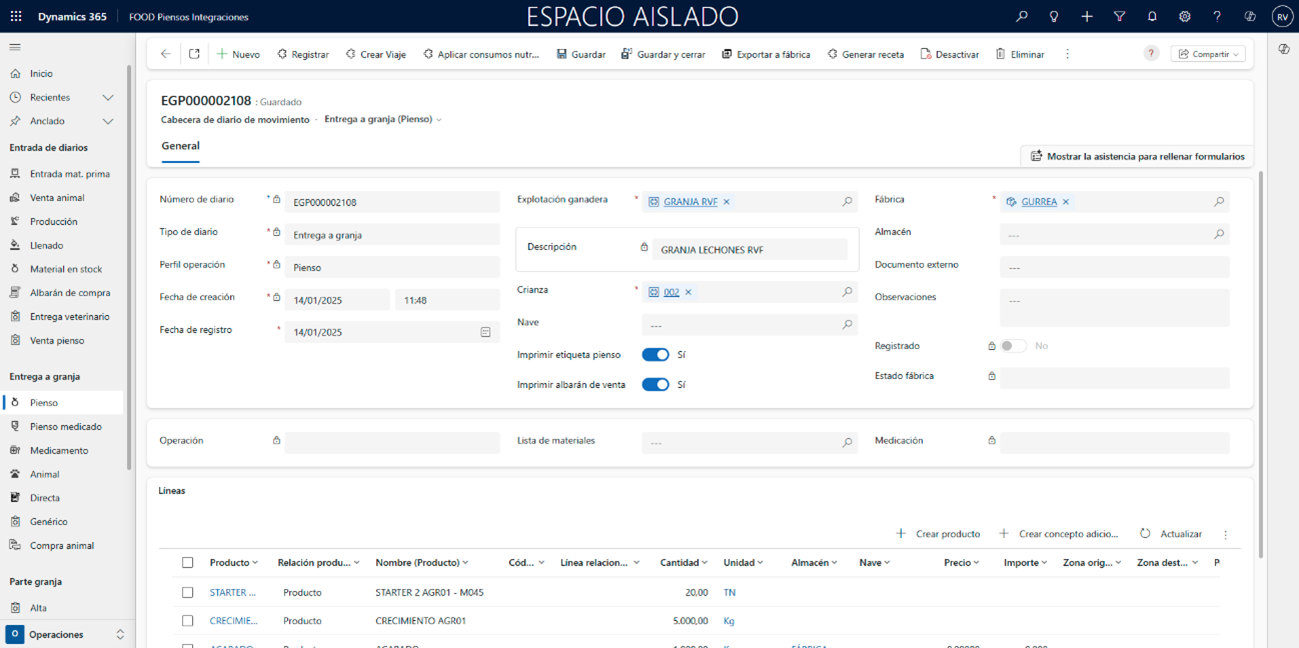
Task: Click the search magnifier in top bar
Action: (x=1021, y=17)
